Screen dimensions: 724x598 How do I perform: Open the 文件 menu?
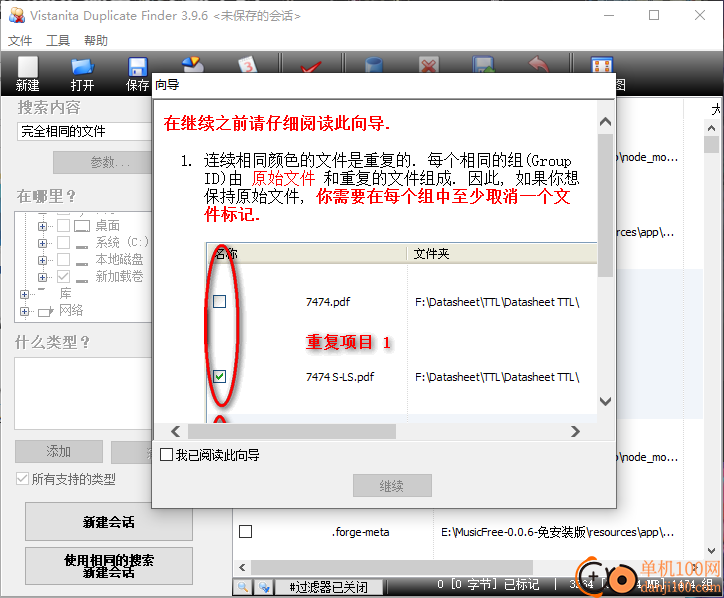click(x=20, y=41)
